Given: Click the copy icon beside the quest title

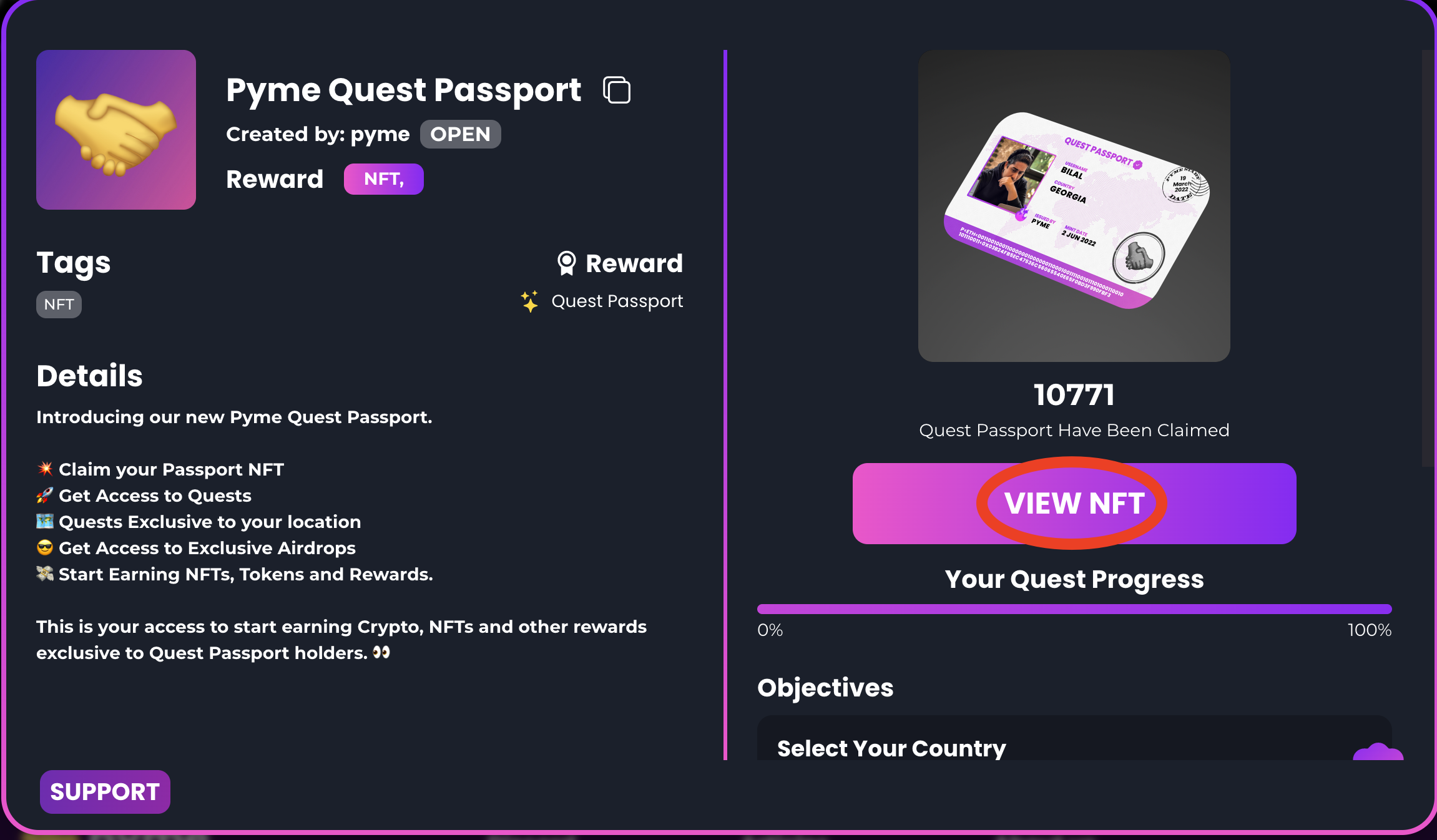Looking at the screenshot, I should coord(617,90).
